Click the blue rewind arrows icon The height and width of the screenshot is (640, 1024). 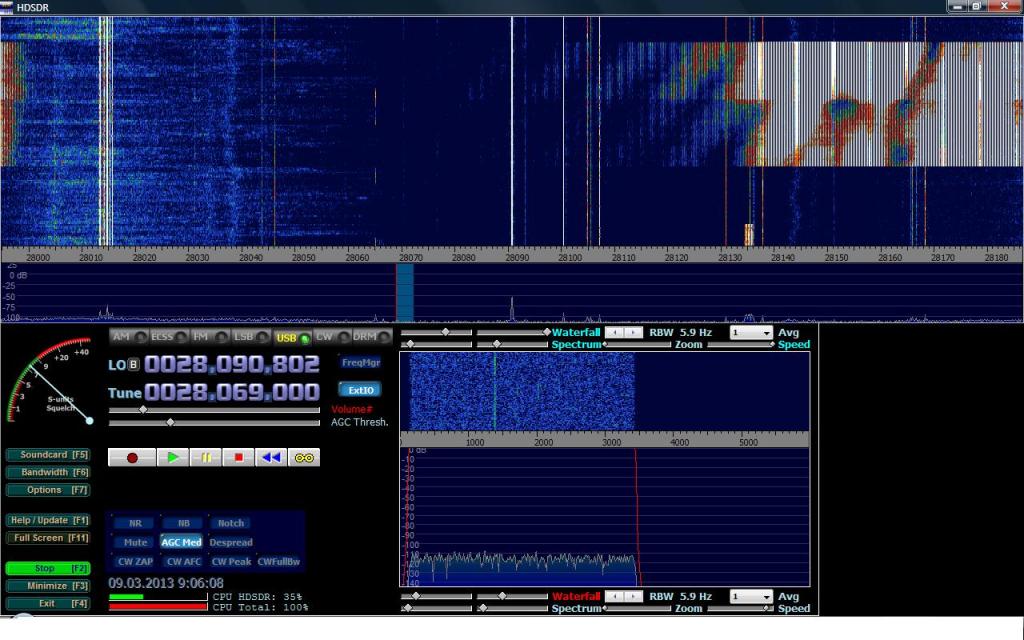point(270,457)
